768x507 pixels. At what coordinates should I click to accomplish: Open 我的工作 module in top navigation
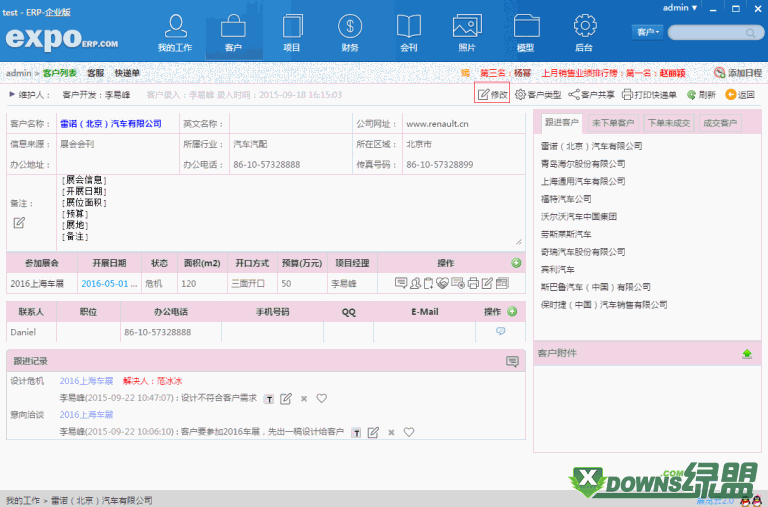point(175,33)
